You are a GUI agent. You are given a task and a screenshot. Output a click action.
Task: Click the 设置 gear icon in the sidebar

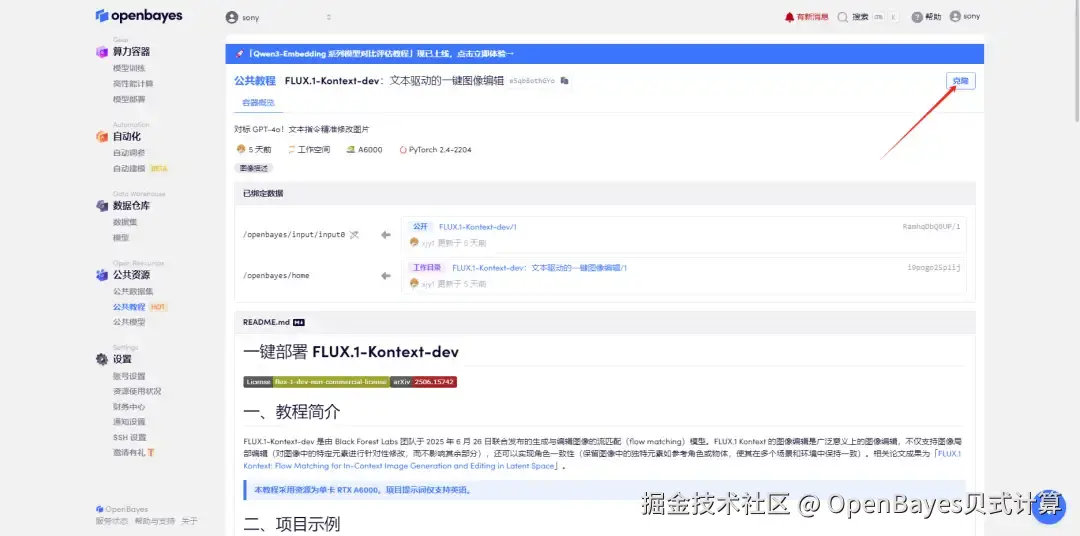[x=102, y=359]
